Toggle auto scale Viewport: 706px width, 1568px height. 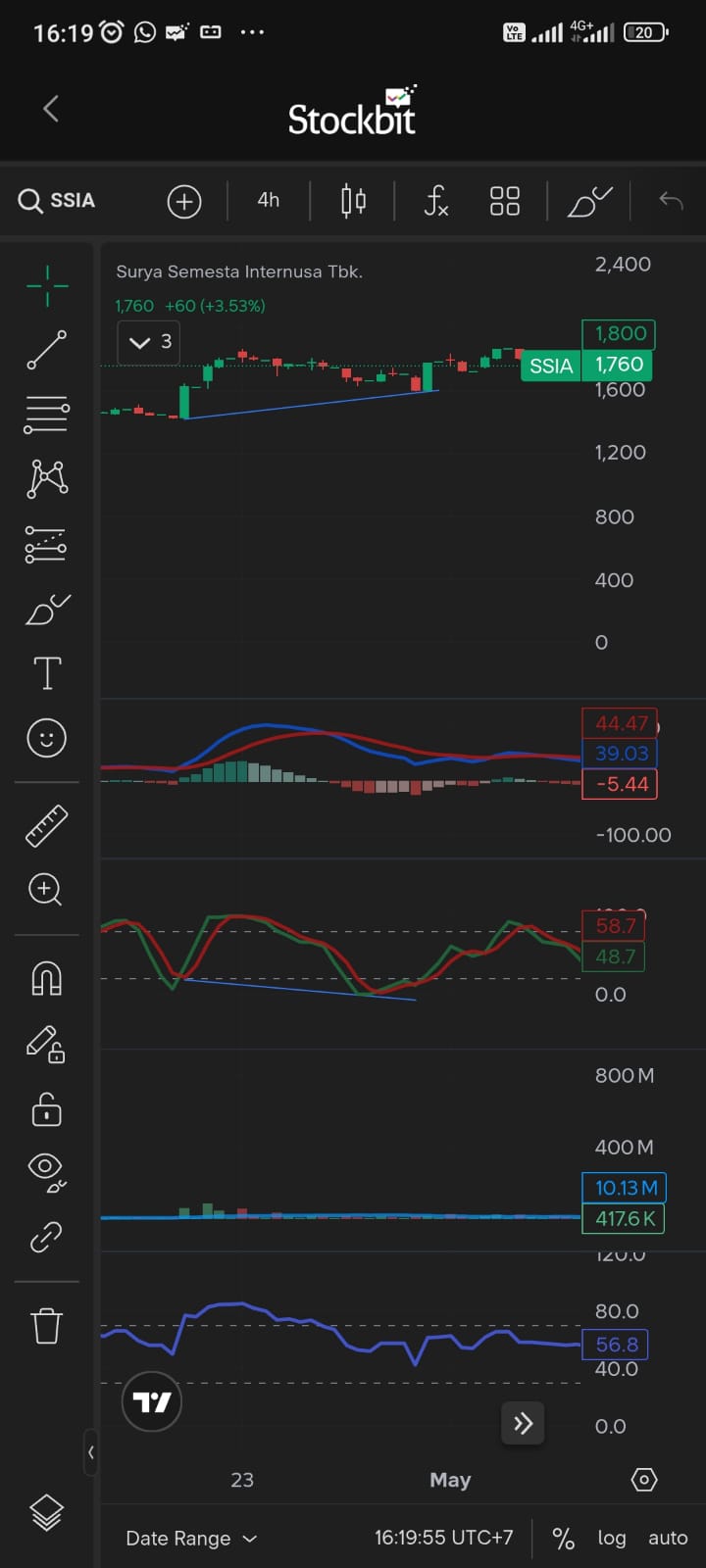click(x=668, y=1539)
